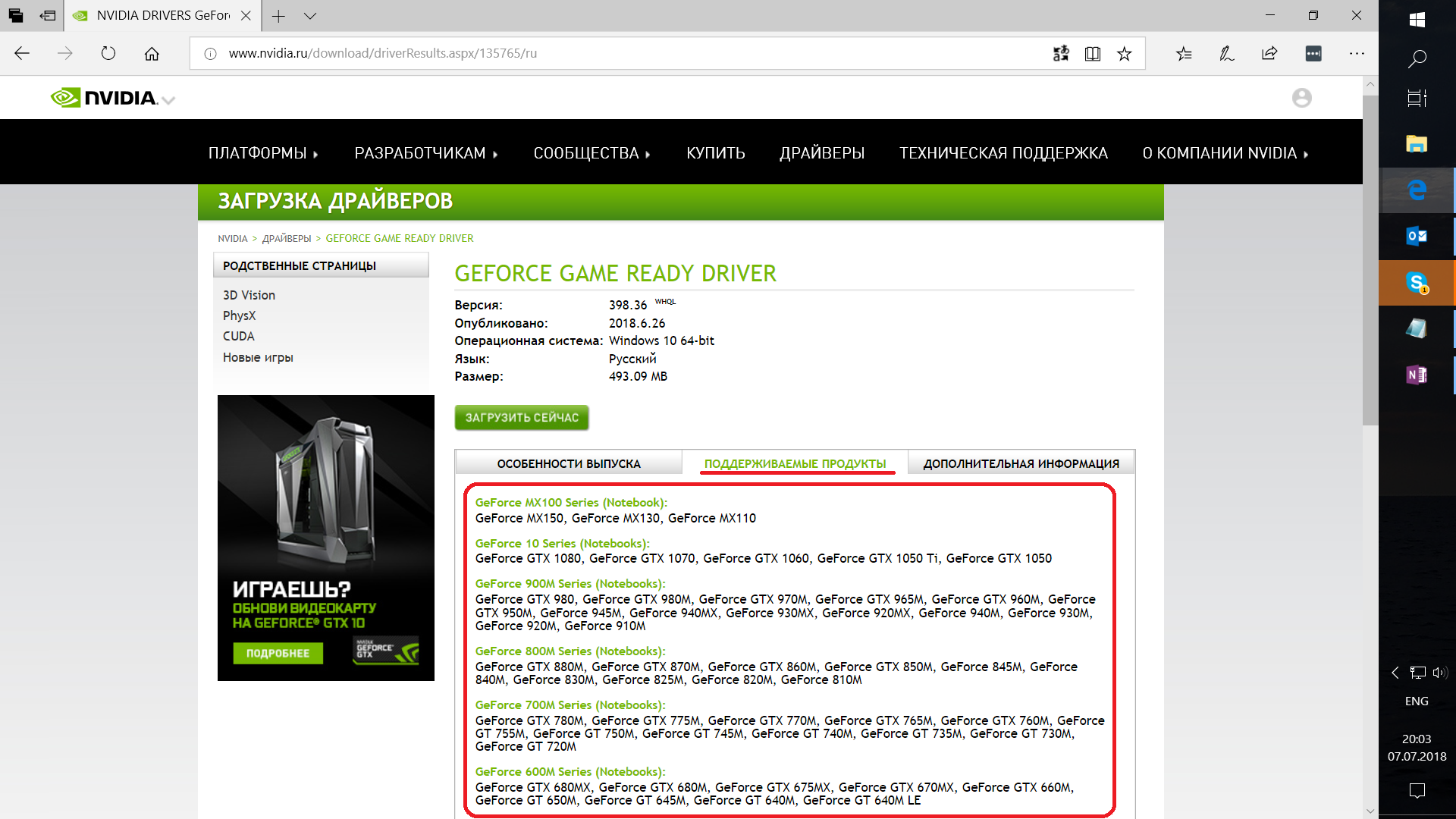Click GEFORCE GAME READY DRIVER breadcrumb
The height and width of the screenshot is (819, 1456).
coord(400,238)
